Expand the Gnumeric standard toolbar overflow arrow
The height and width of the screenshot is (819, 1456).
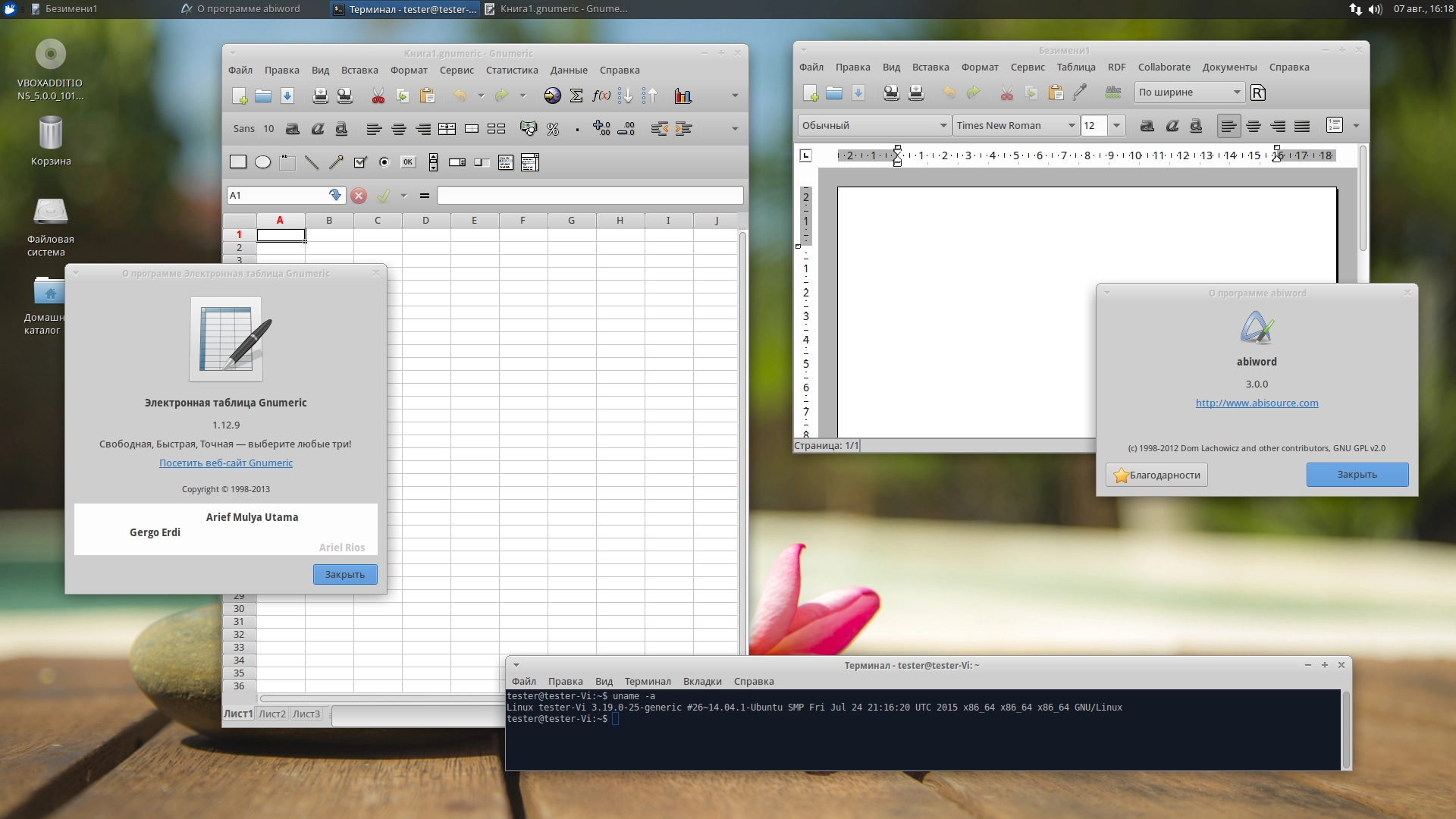[x=734, y=96]
